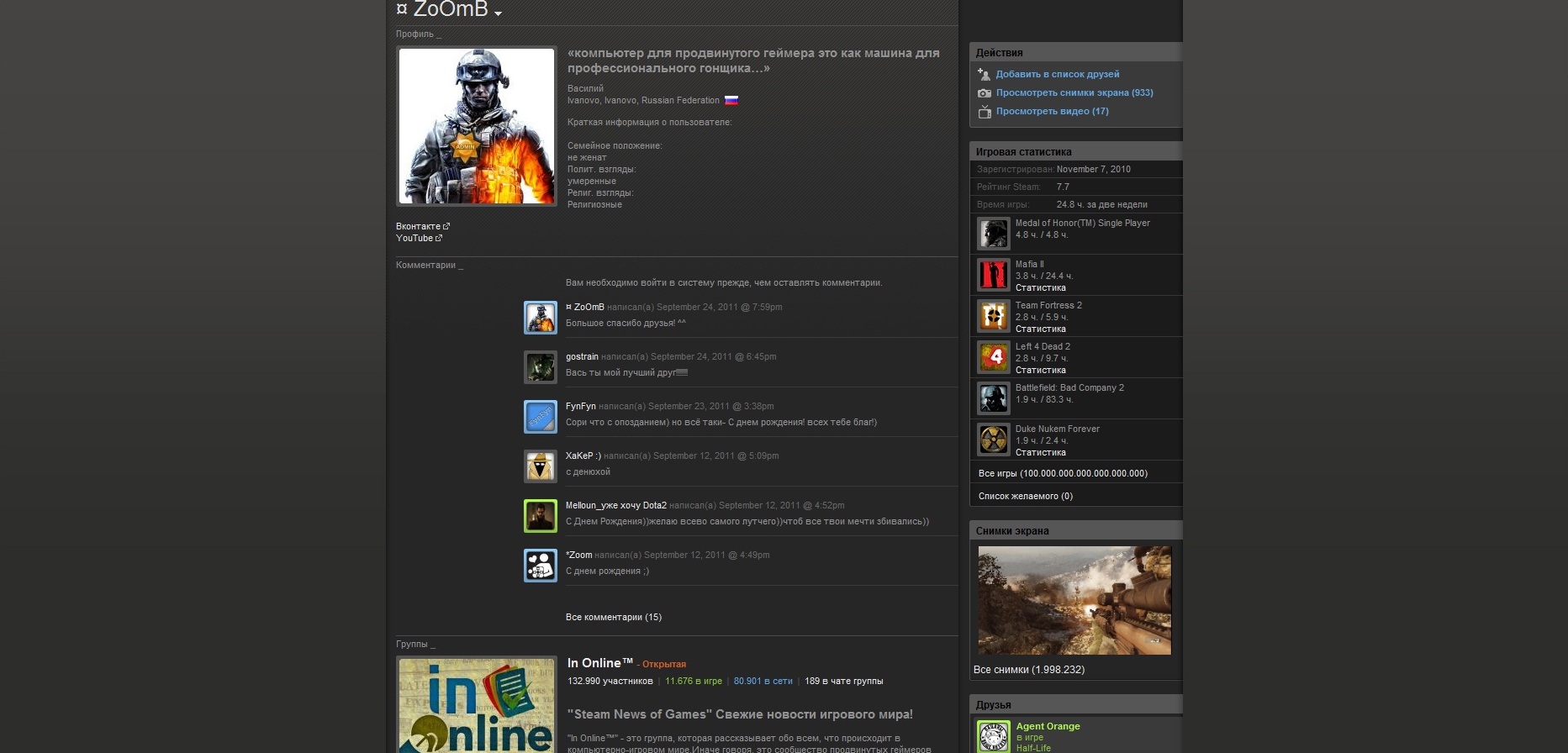1568x753 pixels.
Task: Open the Mafia II game icon
Action: point(994,275)
